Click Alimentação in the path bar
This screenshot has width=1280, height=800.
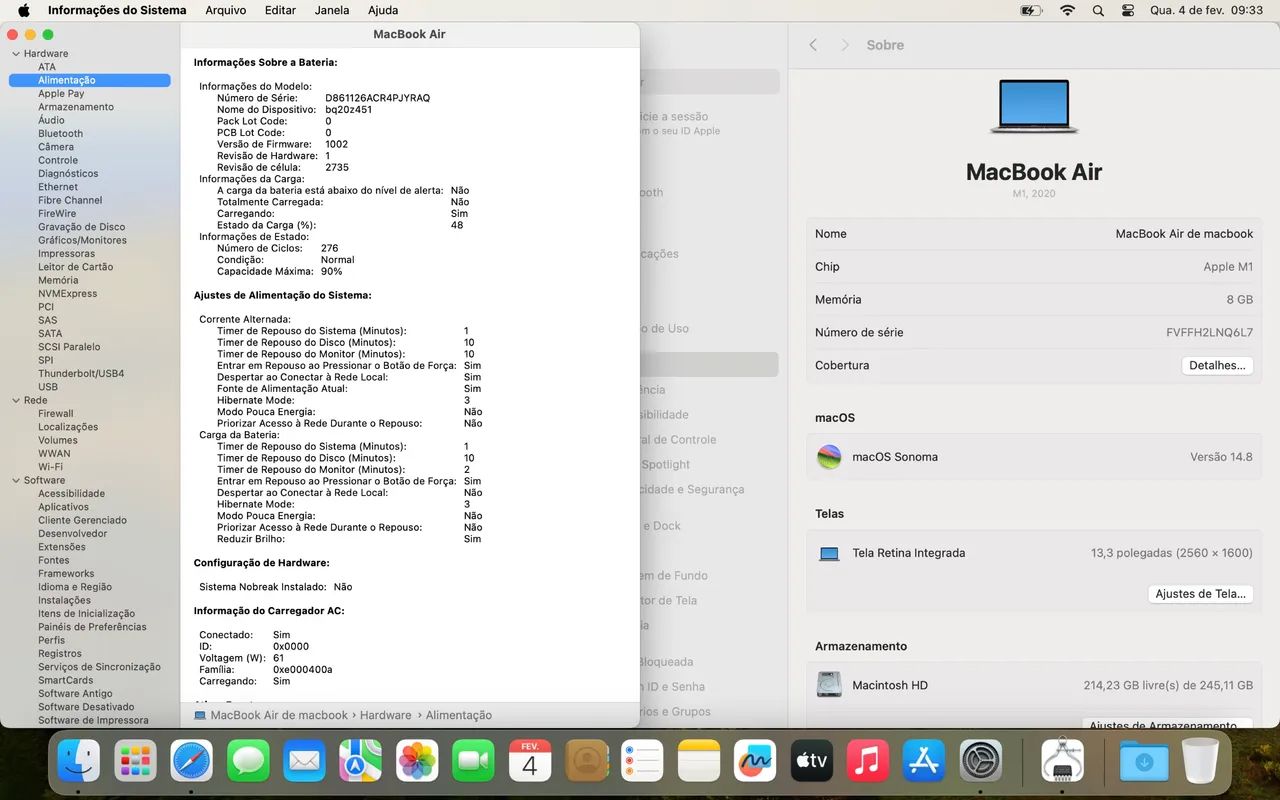459,715
